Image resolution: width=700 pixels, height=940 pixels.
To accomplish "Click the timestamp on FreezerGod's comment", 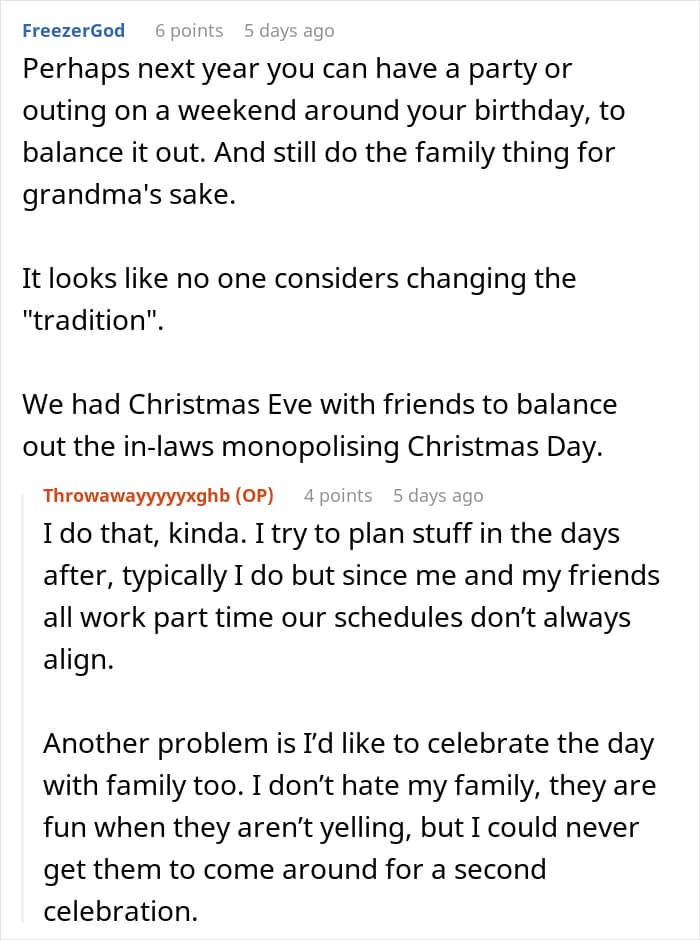I will pos(288,30).
